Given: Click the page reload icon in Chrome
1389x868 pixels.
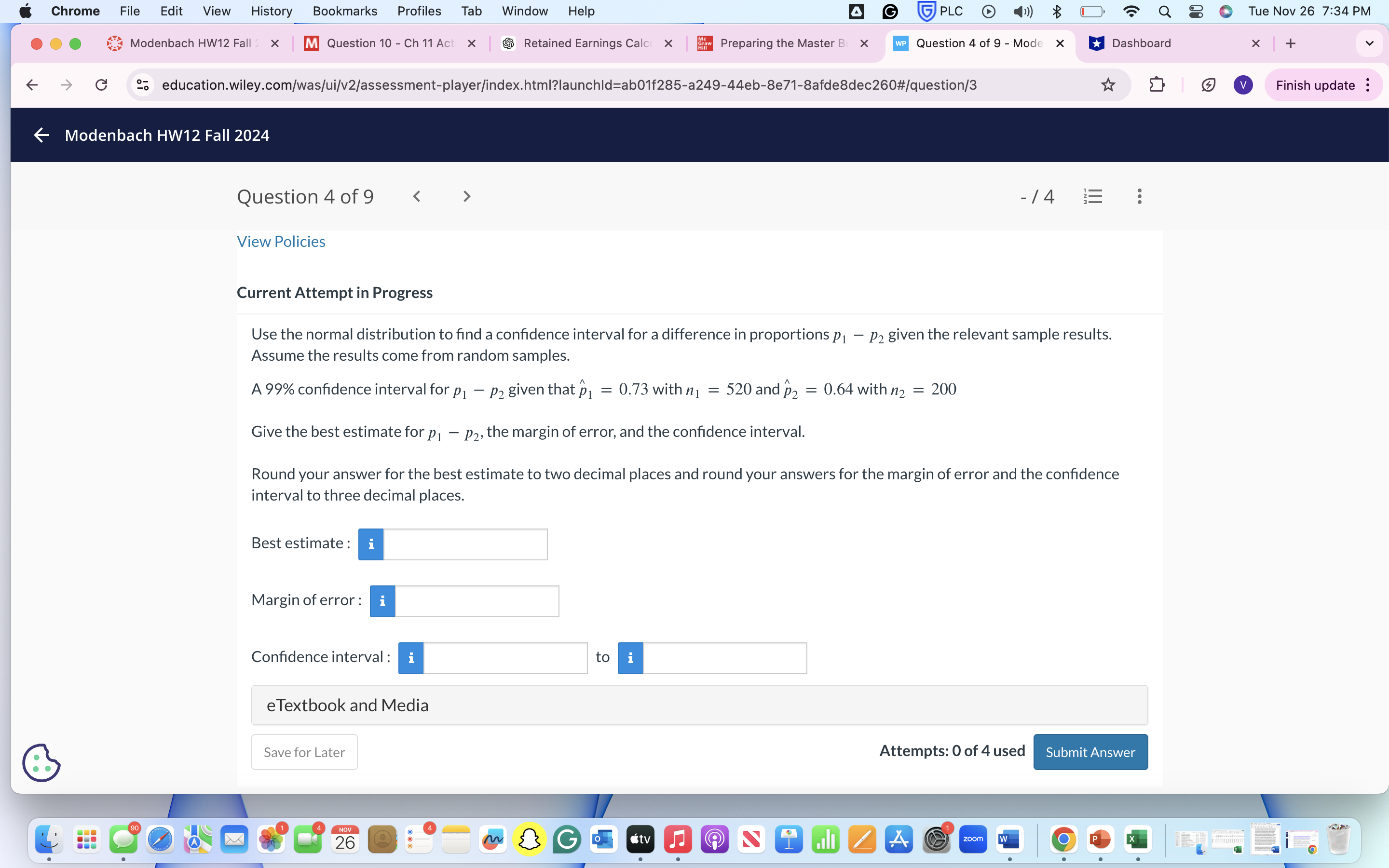Looking at the screenshot, I should (x=102, y=84).
